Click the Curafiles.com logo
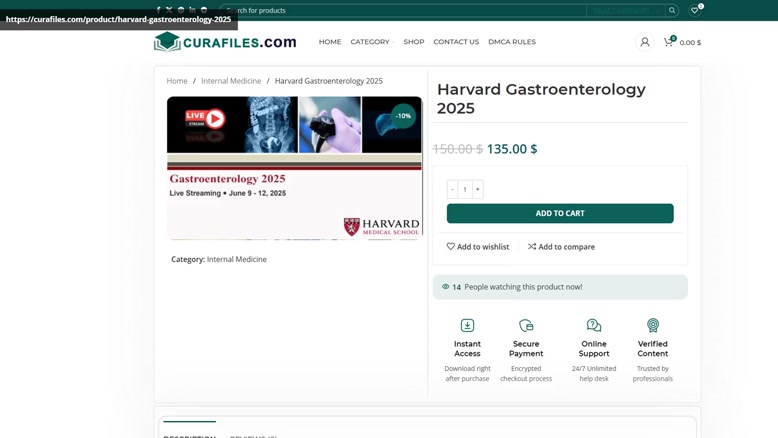This screenshot has height=438, width=778. click(x=225, y=42)
